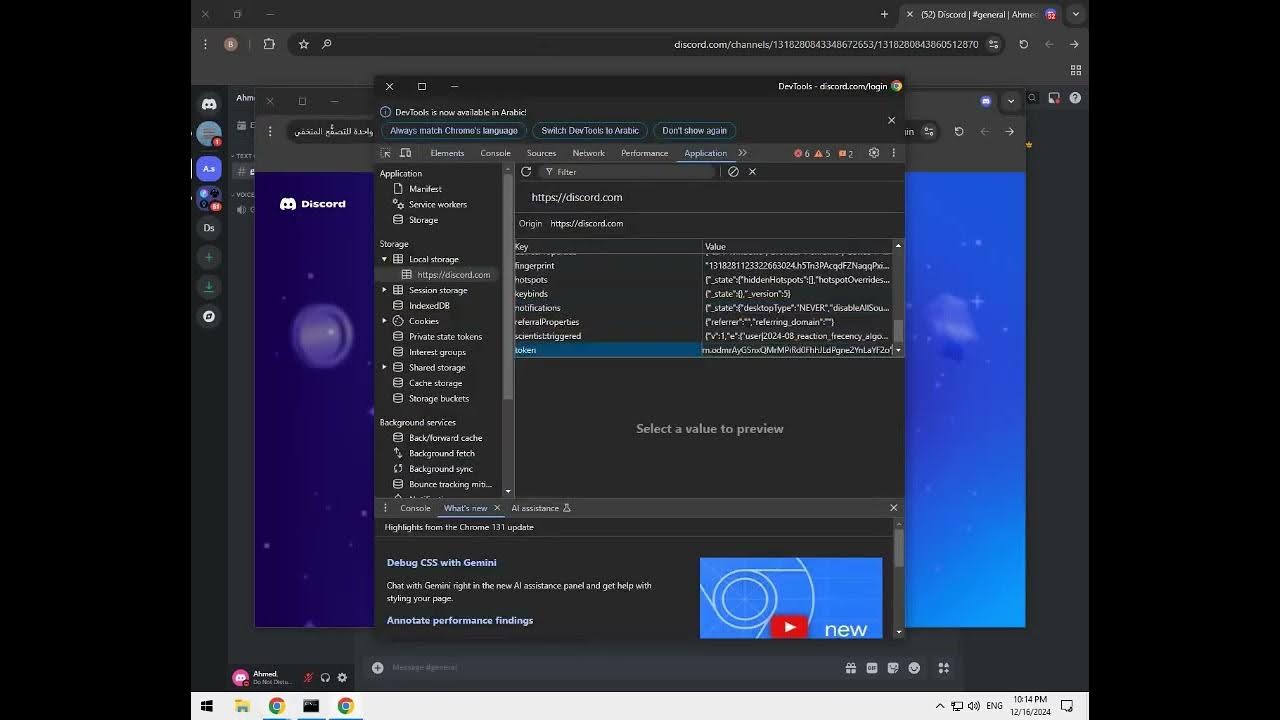Open the emoji picker in the message bar
Viewport: 1280px width, 720px height.
coord(914,668)
